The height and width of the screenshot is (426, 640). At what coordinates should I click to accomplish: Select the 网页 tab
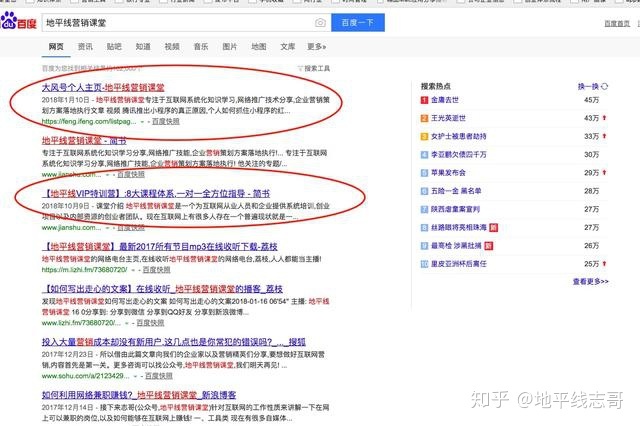pos(56,47)
